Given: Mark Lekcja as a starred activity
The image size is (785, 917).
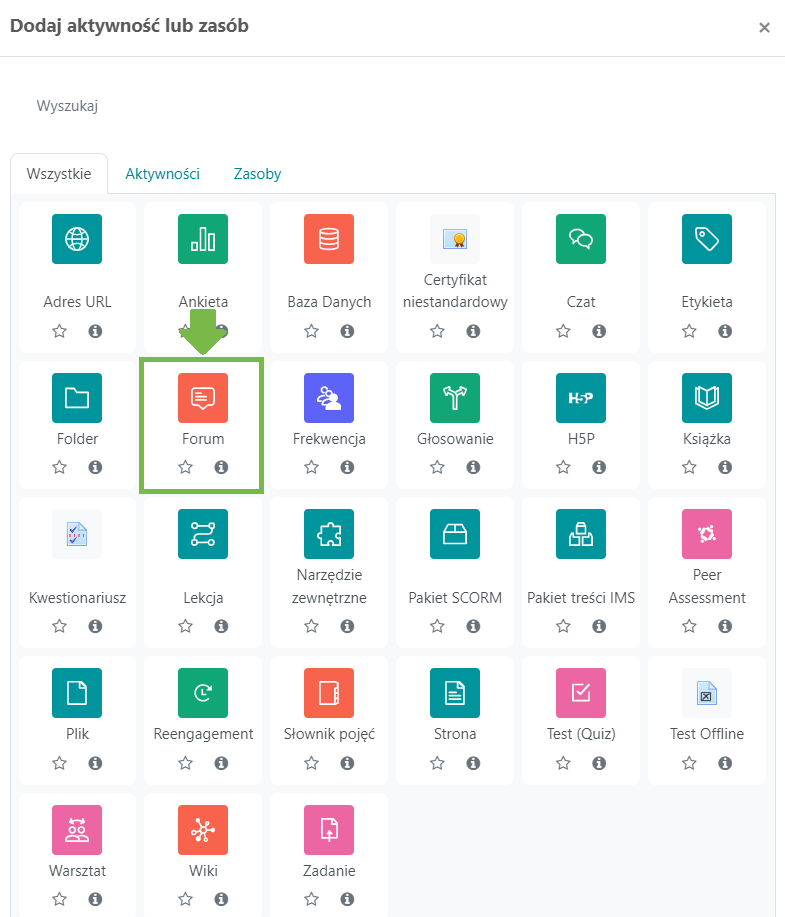Looking at the screenshot, I should point(185,626).
